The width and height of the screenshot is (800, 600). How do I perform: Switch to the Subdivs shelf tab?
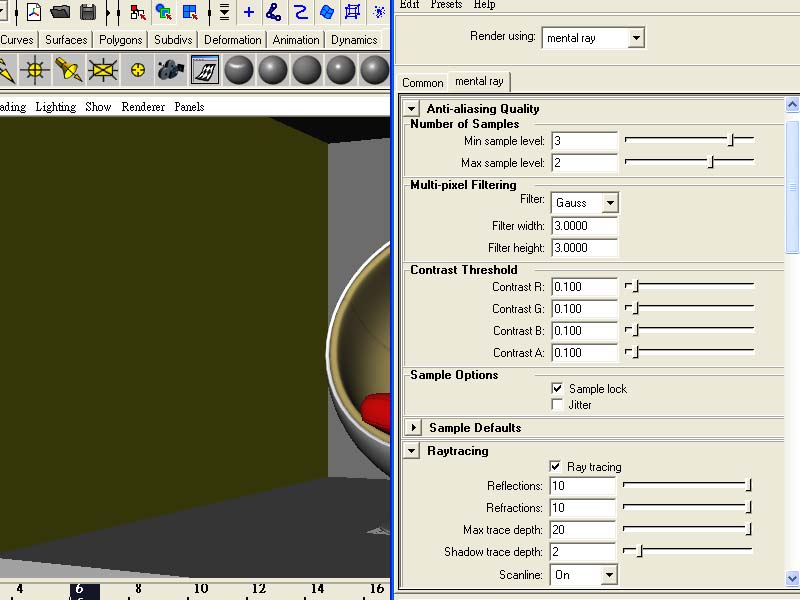pyautogui.click(x=173, y=40)
